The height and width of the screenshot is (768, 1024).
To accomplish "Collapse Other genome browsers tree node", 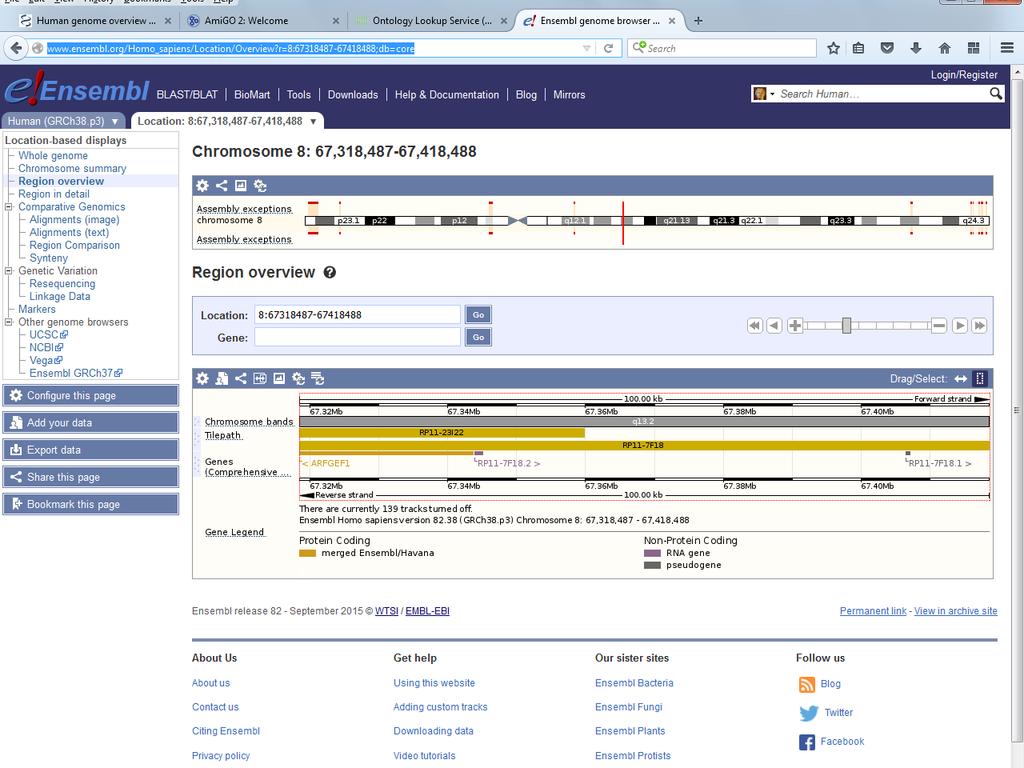I will pyautogui.click(x=8, y=322).
